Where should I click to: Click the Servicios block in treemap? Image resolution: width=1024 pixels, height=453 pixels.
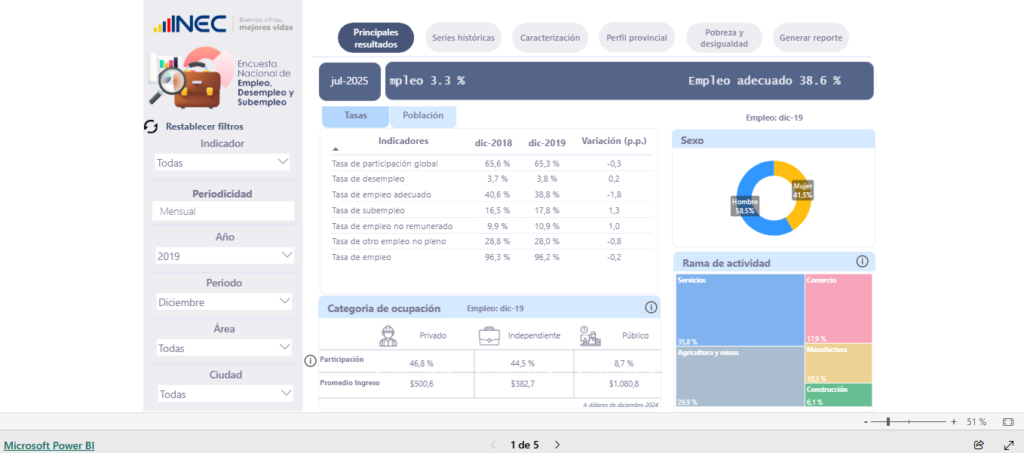point(740,310)
